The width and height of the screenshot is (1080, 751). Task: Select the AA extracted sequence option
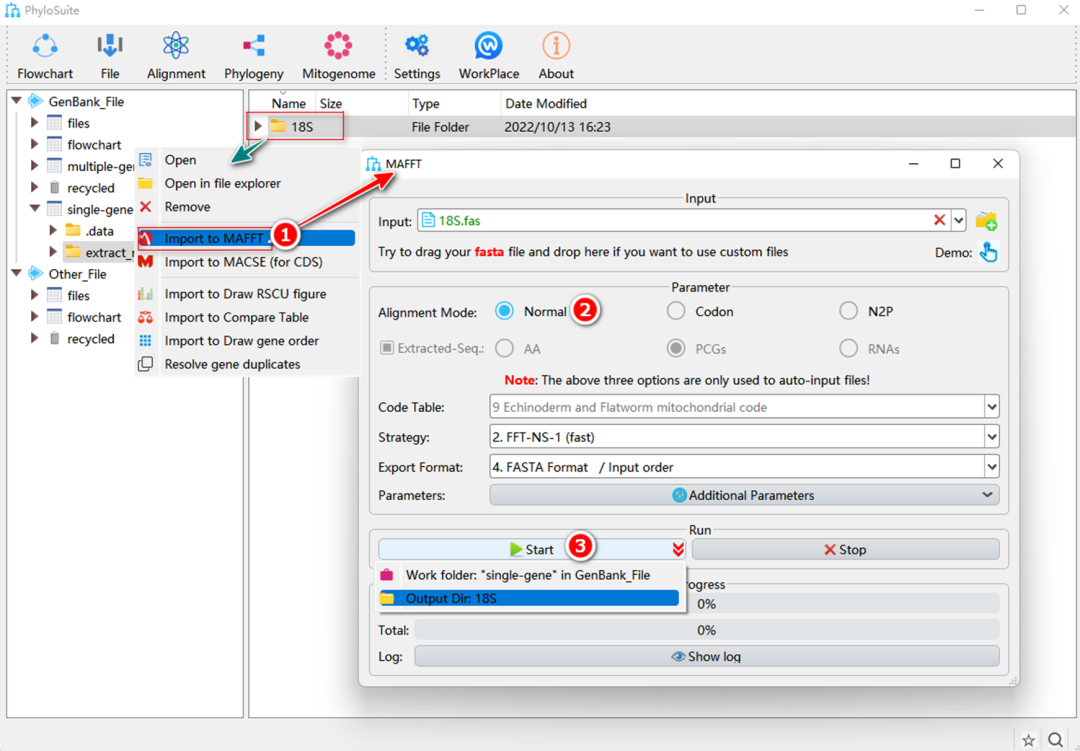(x=504, y=349)
